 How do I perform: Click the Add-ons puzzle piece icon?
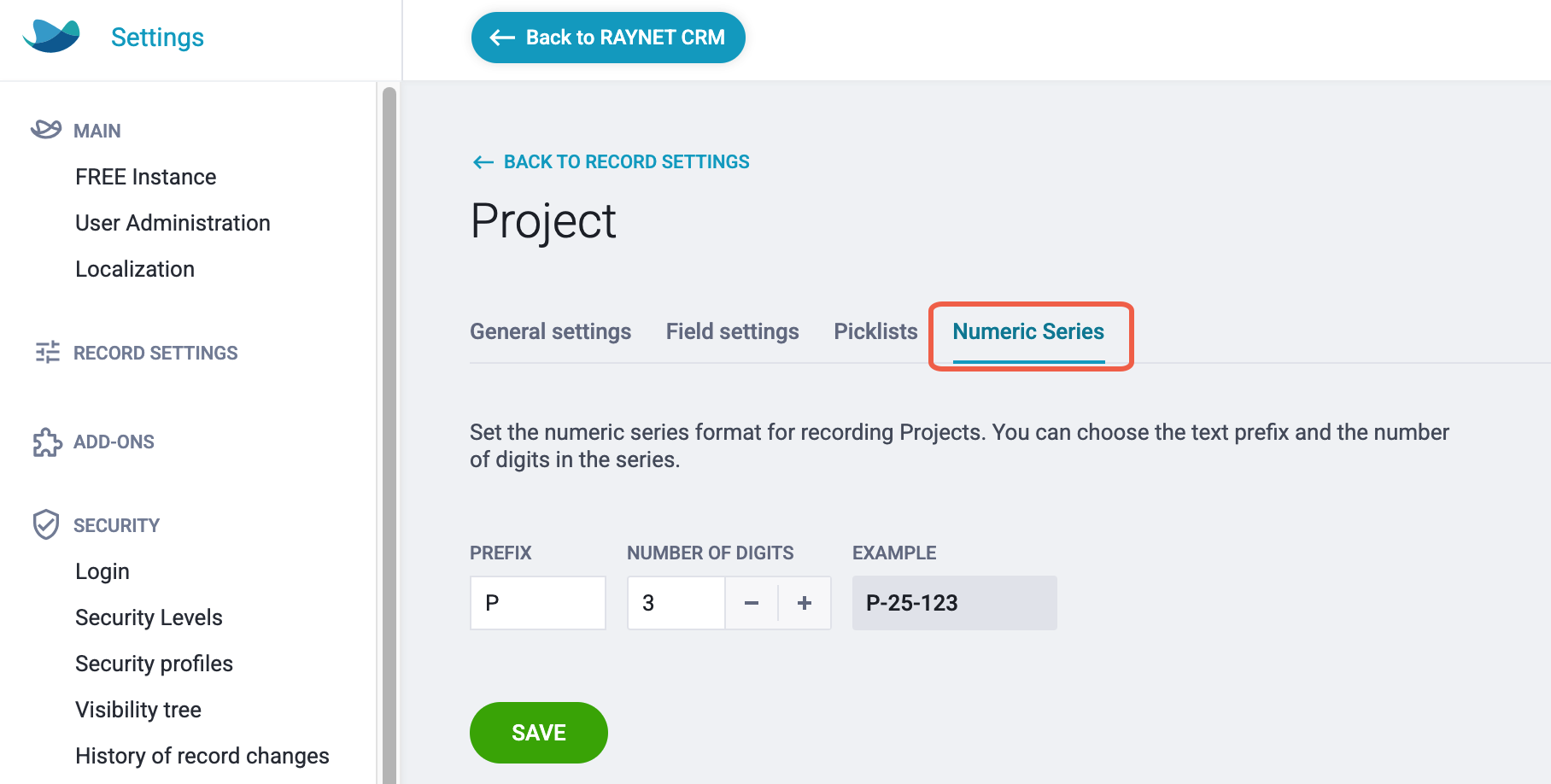(47, 442)
